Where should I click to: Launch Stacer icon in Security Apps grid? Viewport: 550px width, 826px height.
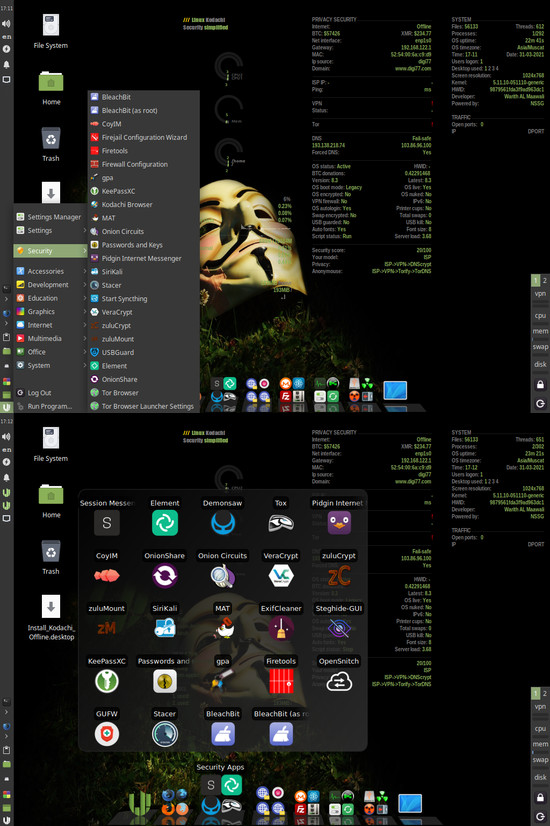[164, 734]
